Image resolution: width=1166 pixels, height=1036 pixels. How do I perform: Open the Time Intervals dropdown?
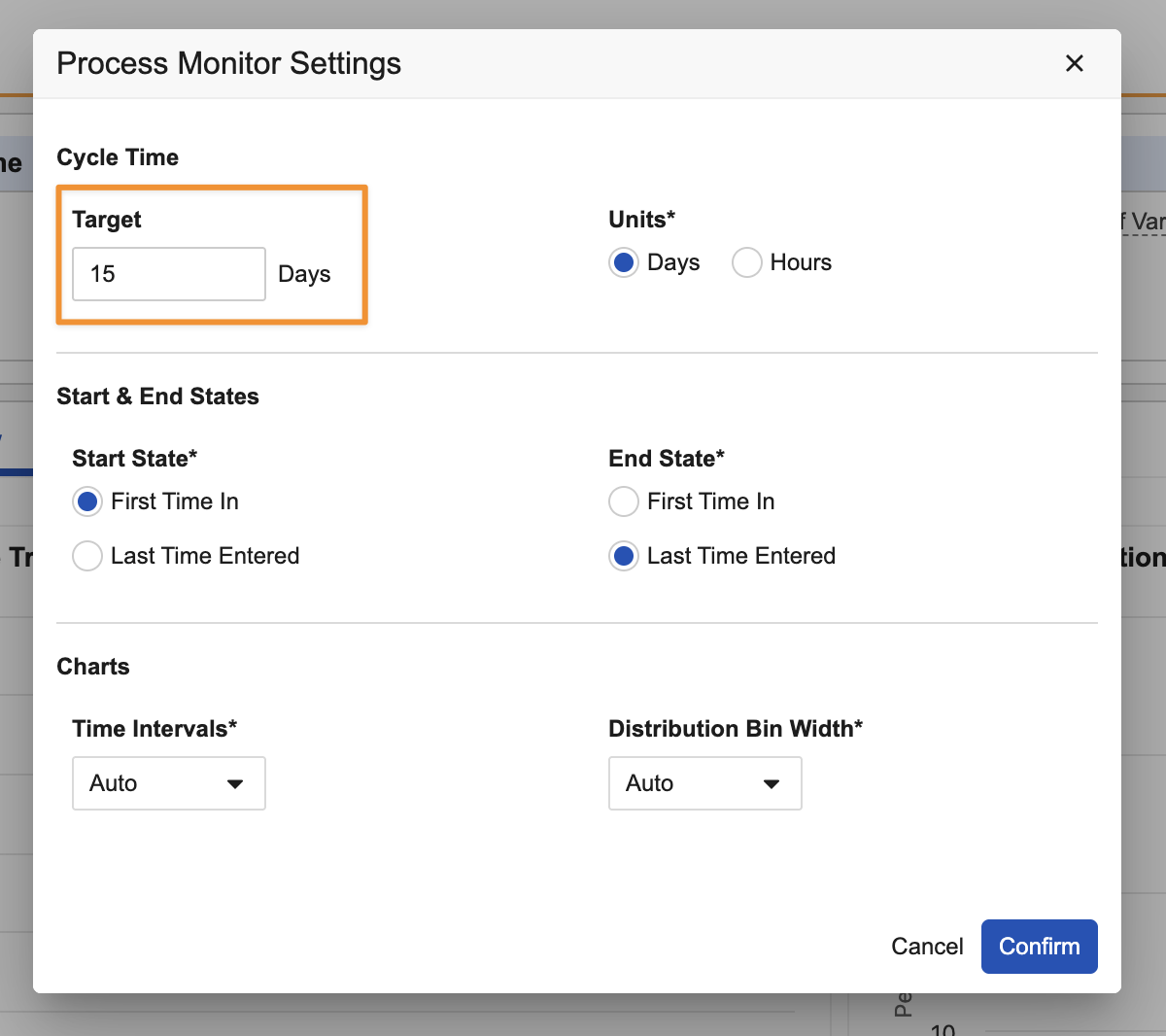tap(168, 783)
